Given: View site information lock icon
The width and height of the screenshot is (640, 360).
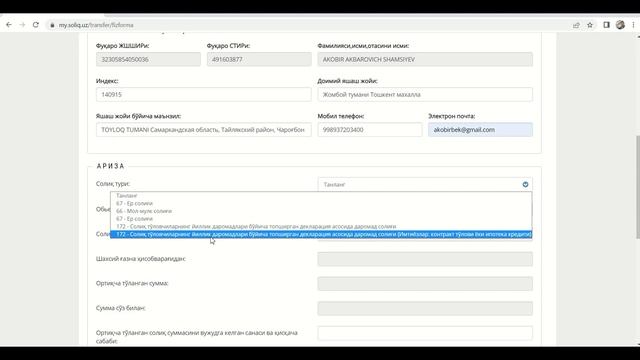Looking at the screenshot, I should 52,25.
